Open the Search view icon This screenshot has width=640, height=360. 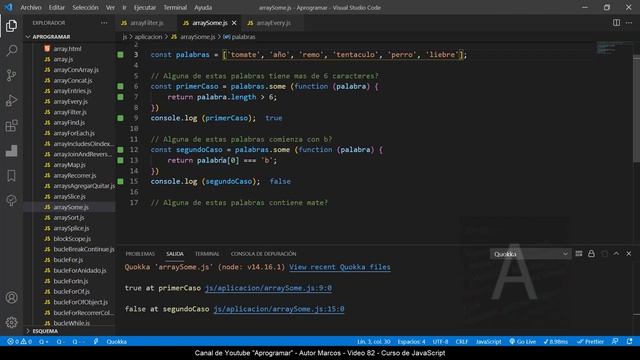tap(11, 51)
